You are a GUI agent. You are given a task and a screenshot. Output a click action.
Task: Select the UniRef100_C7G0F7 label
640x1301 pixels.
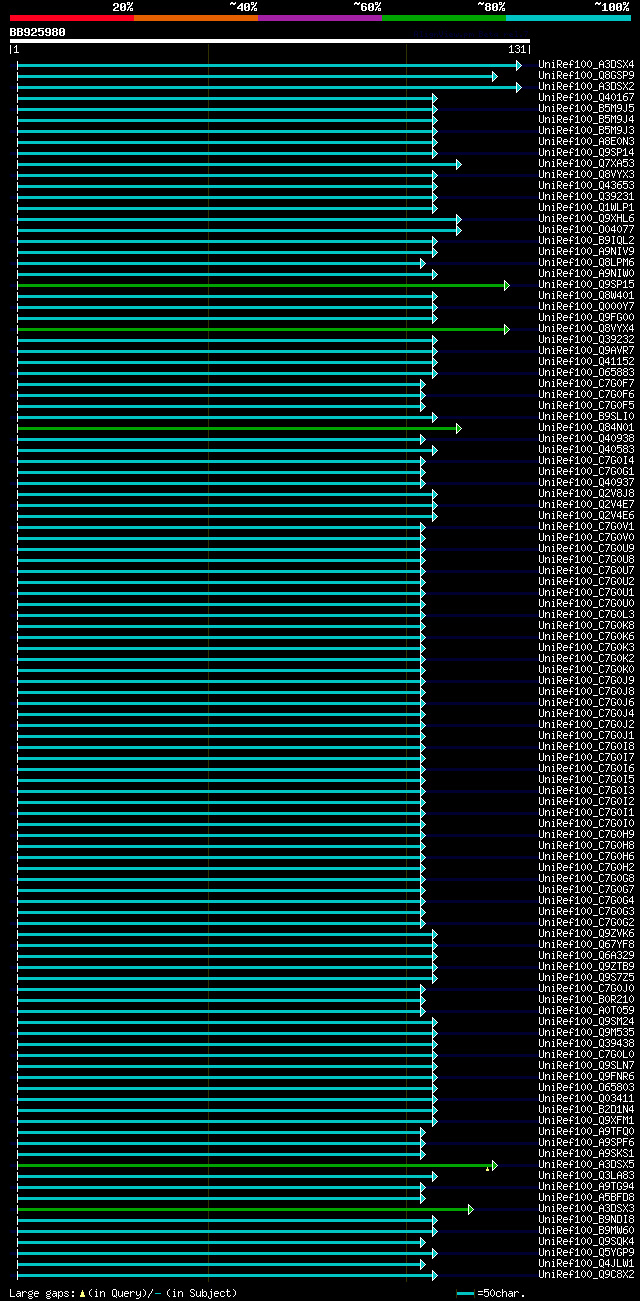[586, 384]
